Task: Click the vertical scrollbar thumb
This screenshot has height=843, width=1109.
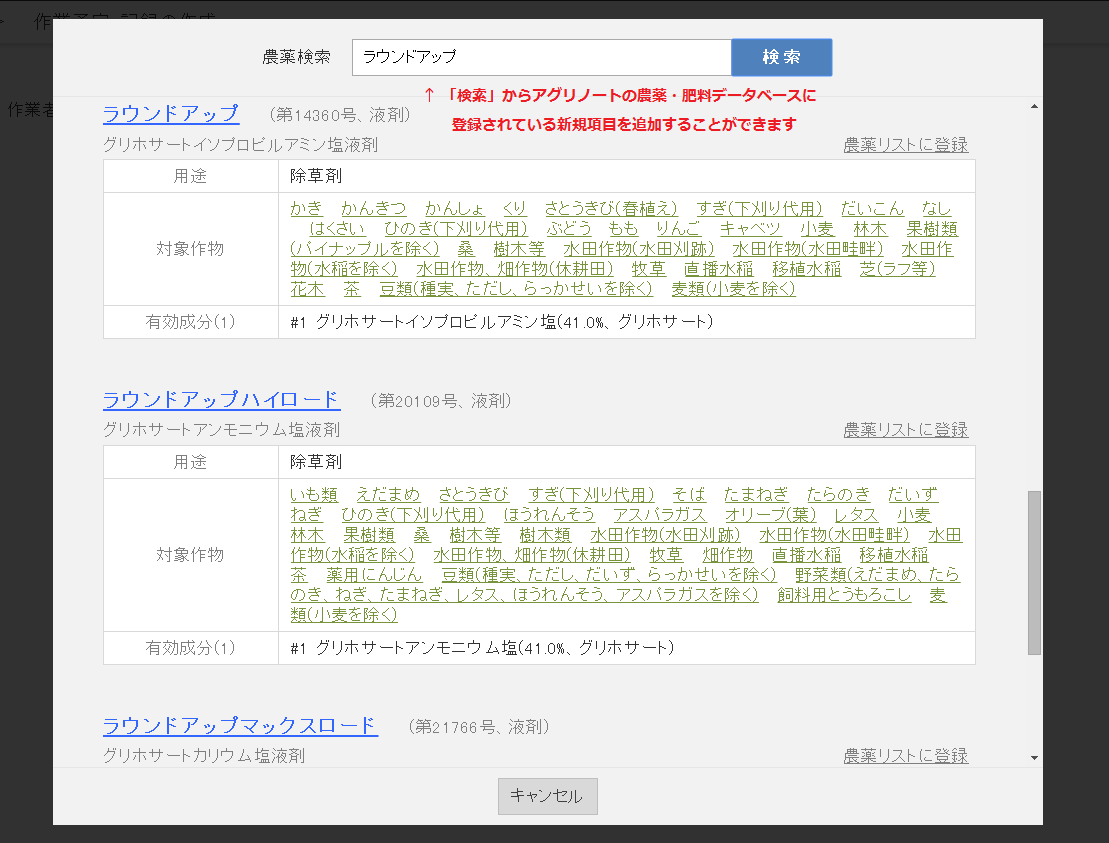Action: click(x=1034, y=573)
